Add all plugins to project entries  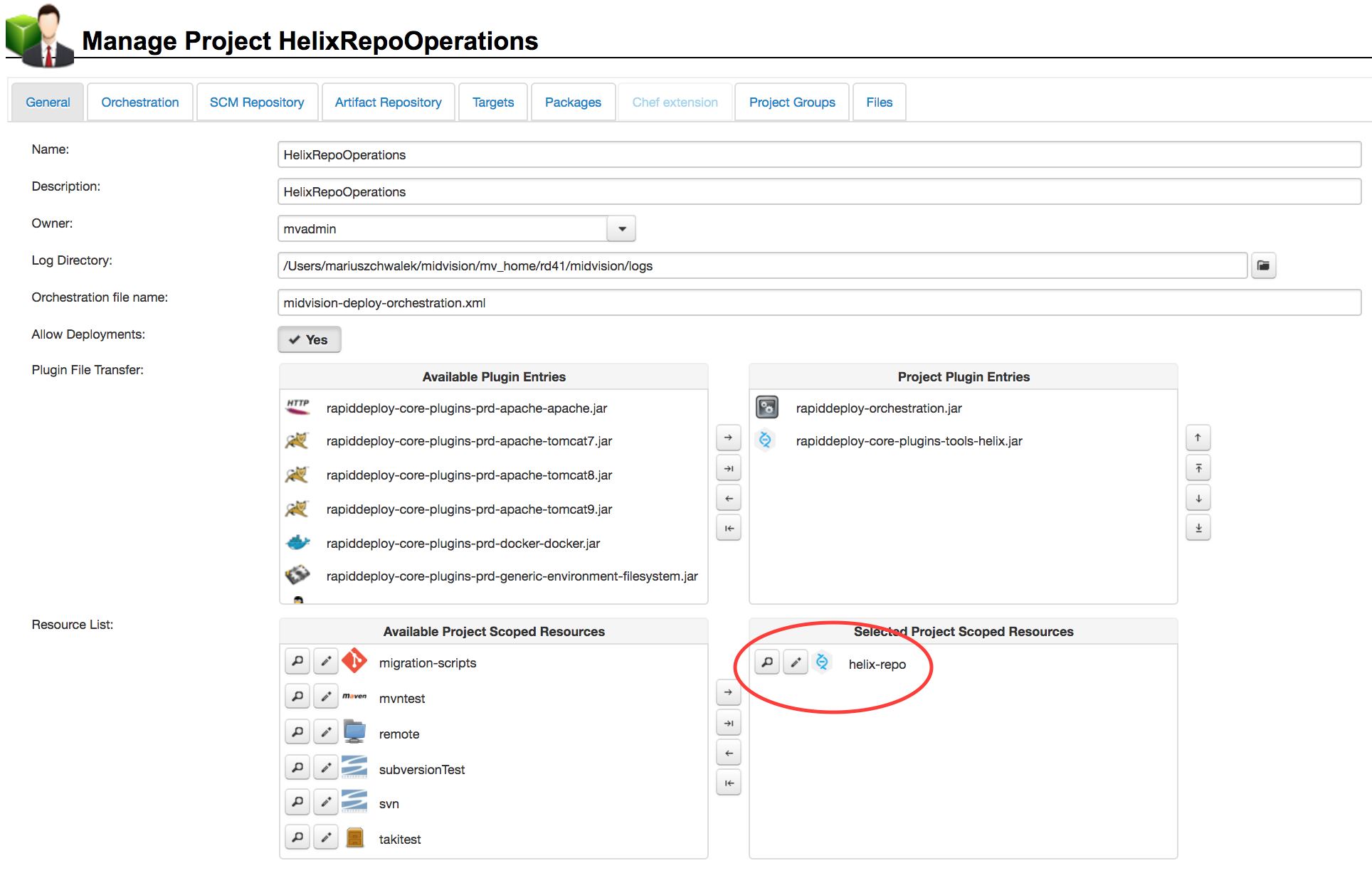[729, 468]
